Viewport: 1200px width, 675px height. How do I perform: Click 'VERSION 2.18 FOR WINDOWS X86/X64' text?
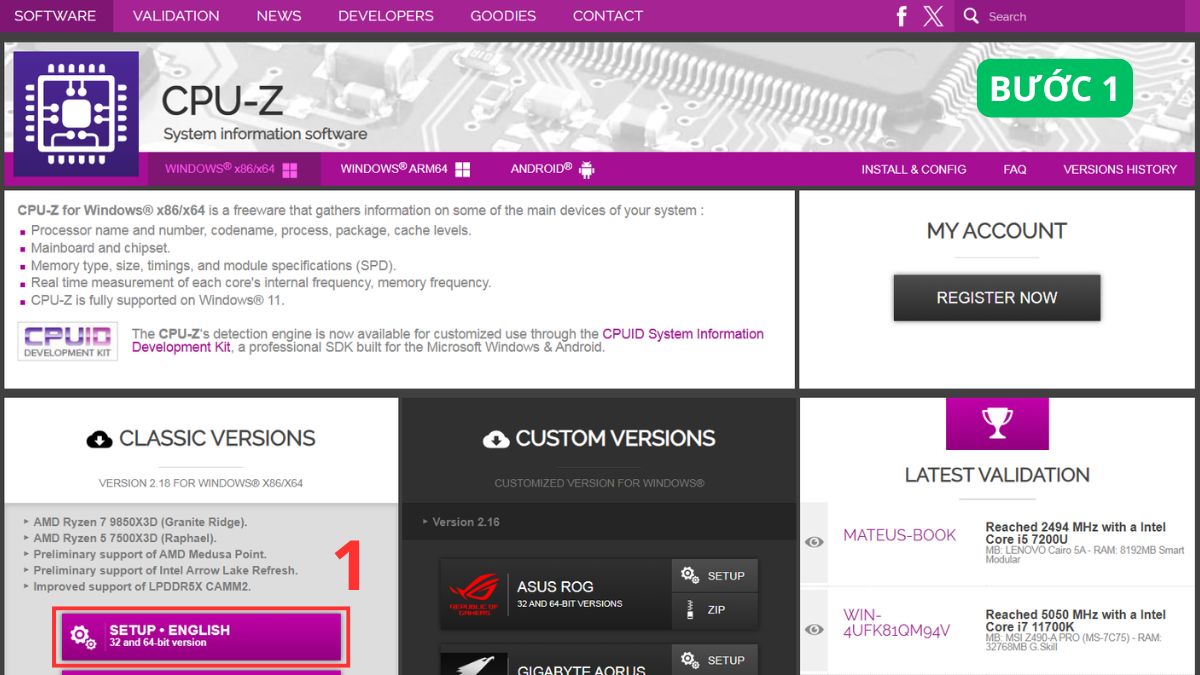pyautogui.click(x=201, y=483)
